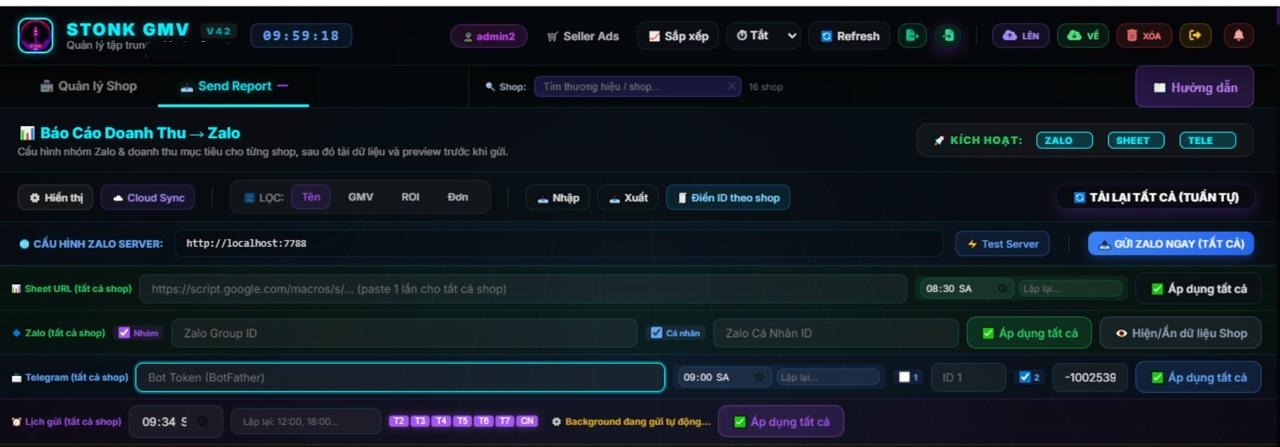Click Hiện/Ẩn dữ liệu Shop eye button
Image resolution: width=1280 pixels, height=447 pixels.
[1180, 333]
